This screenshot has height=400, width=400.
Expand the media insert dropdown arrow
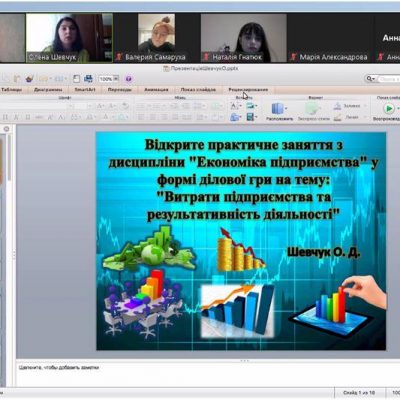pos(256,117)
